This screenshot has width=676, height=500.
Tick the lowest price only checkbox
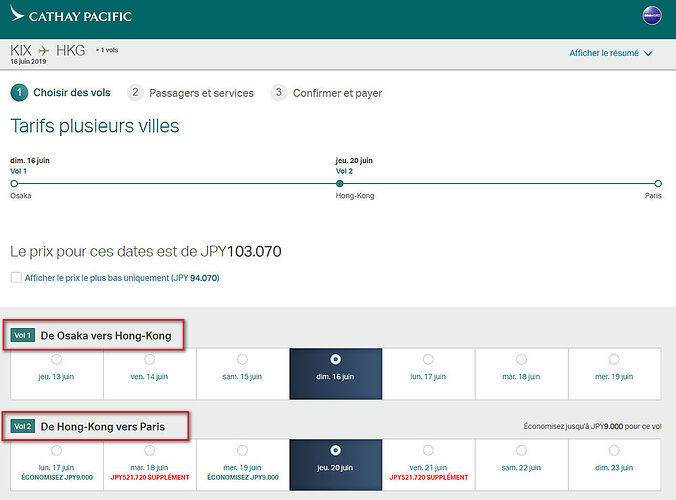pos(16,277)
